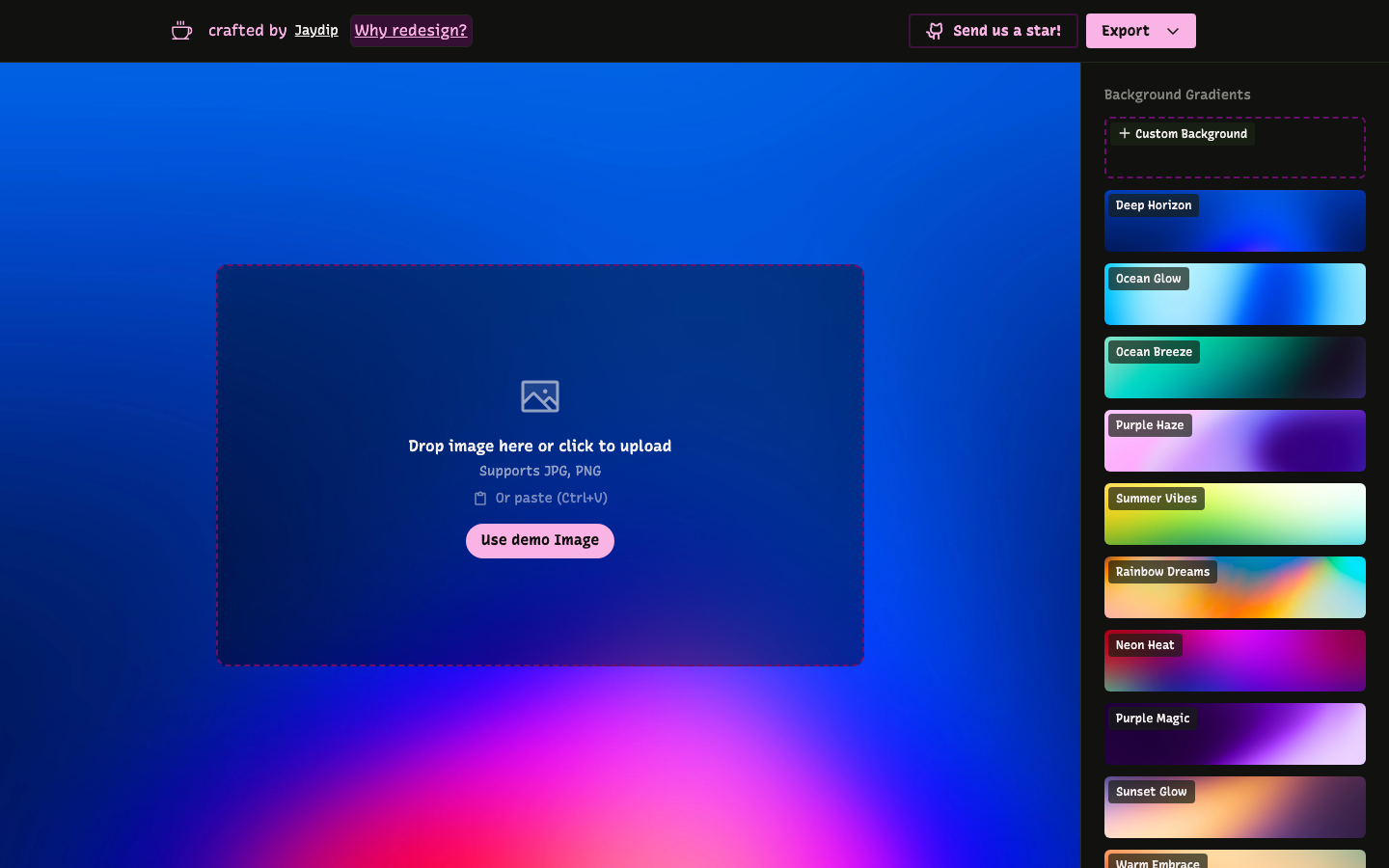
Task: Select the Rainbow Dreams gradient
Action: (1235, 587)
